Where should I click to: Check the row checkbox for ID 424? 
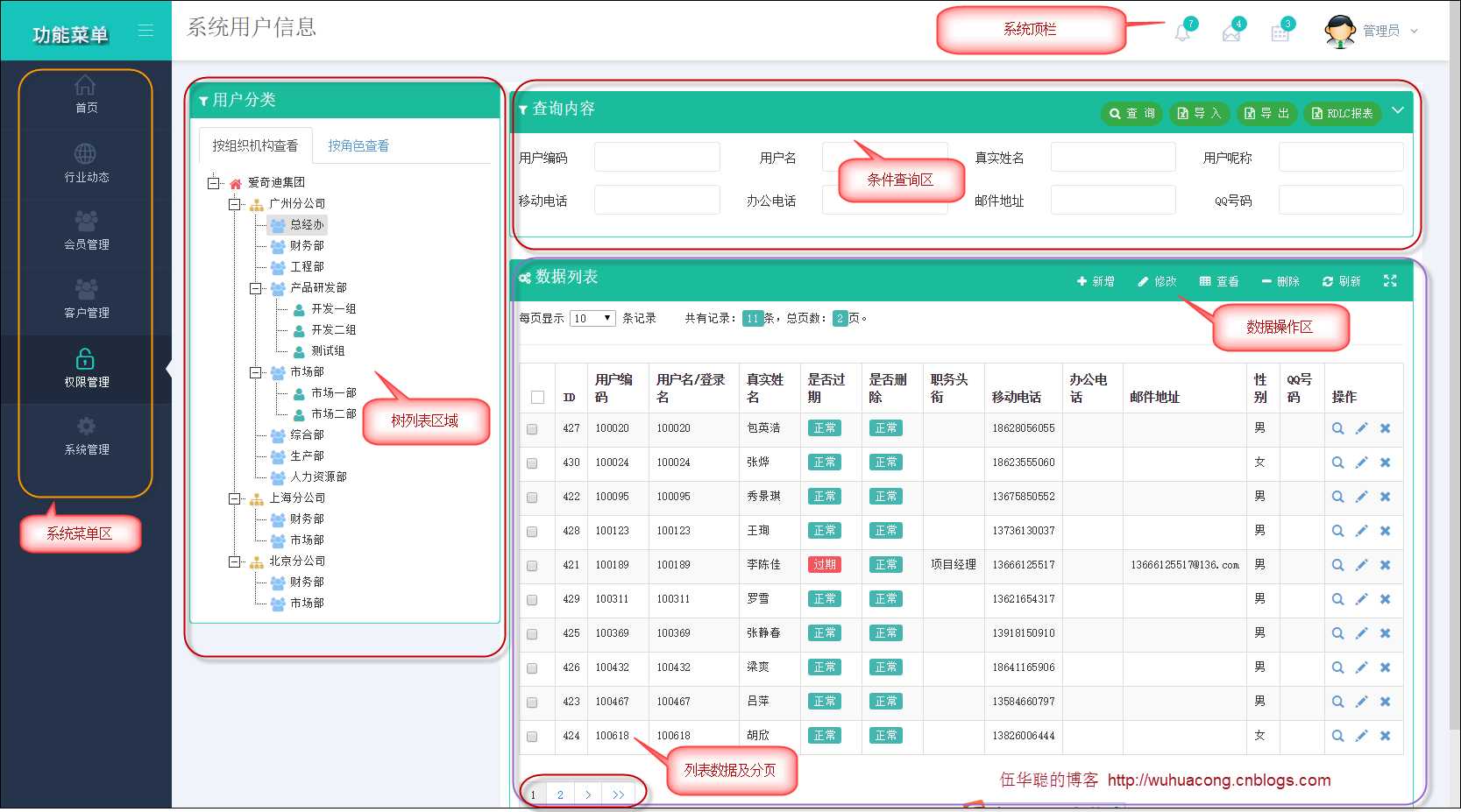coord(532,737)
